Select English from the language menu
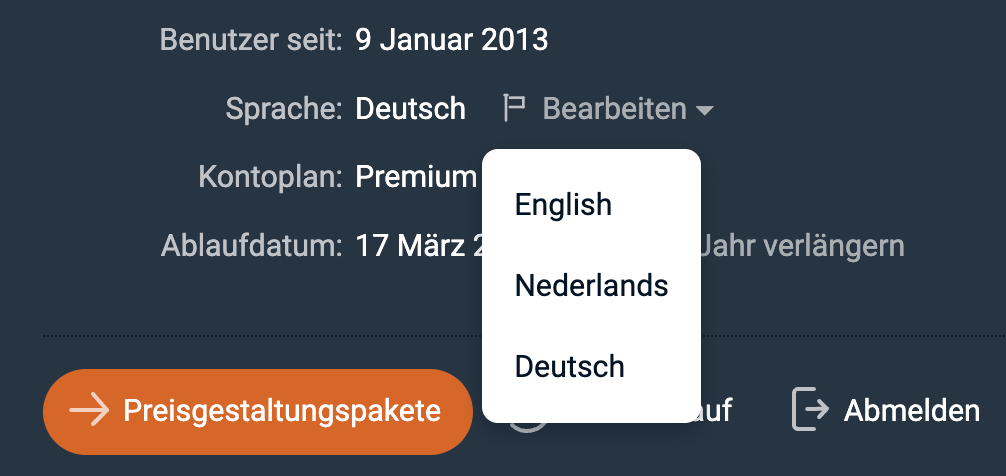This screenshot has height=476, width=1006. (x=563, y=205)
